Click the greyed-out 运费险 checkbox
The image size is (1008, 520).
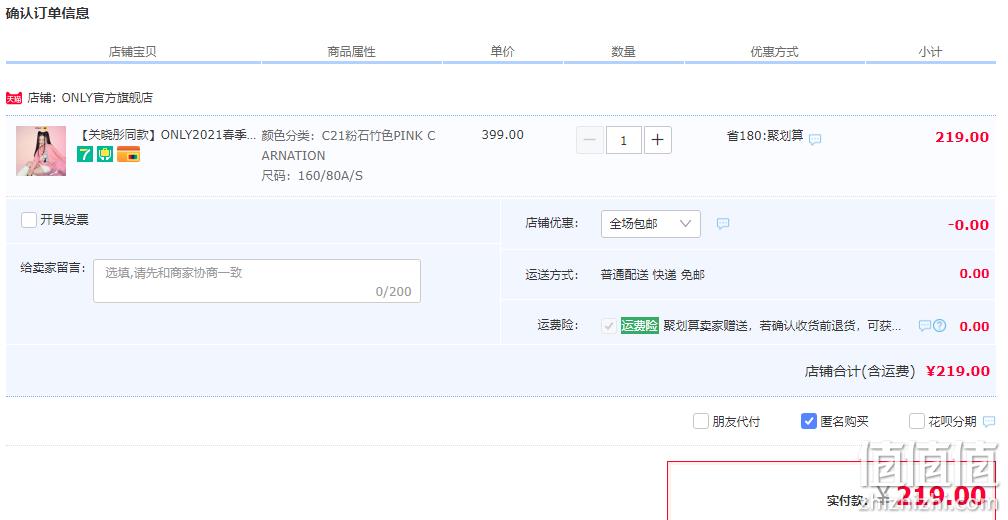608,326
